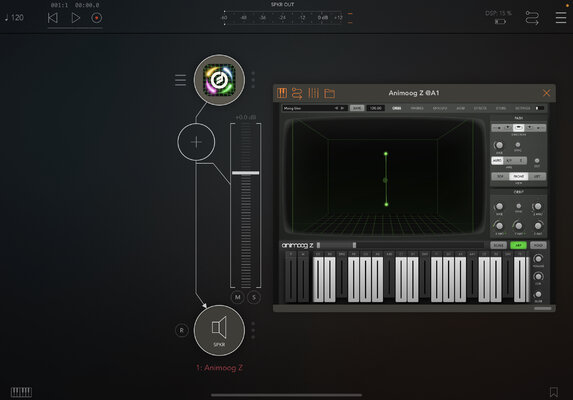Select next preset arrow in Animoog
The height and width of the screenshot is (400, 573).
pyautogui.click(x=342, y=108)
